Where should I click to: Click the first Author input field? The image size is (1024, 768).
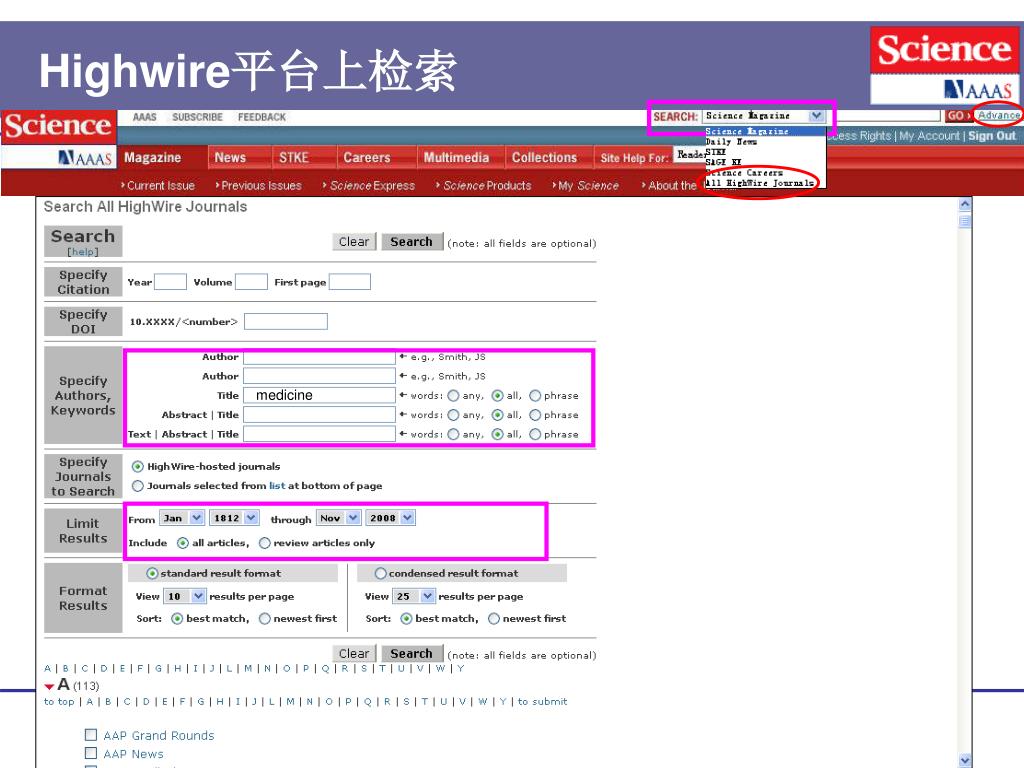(319, 357)
